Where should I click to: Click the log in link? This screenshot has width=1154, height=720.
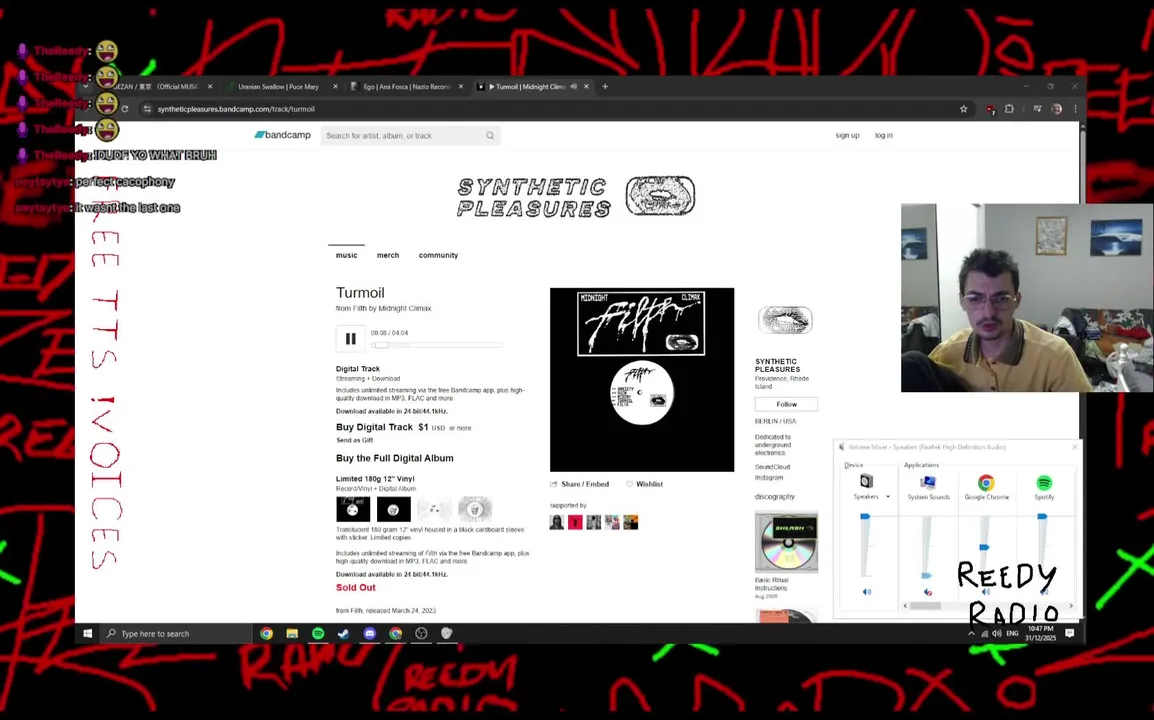click(x=883, y=135)
